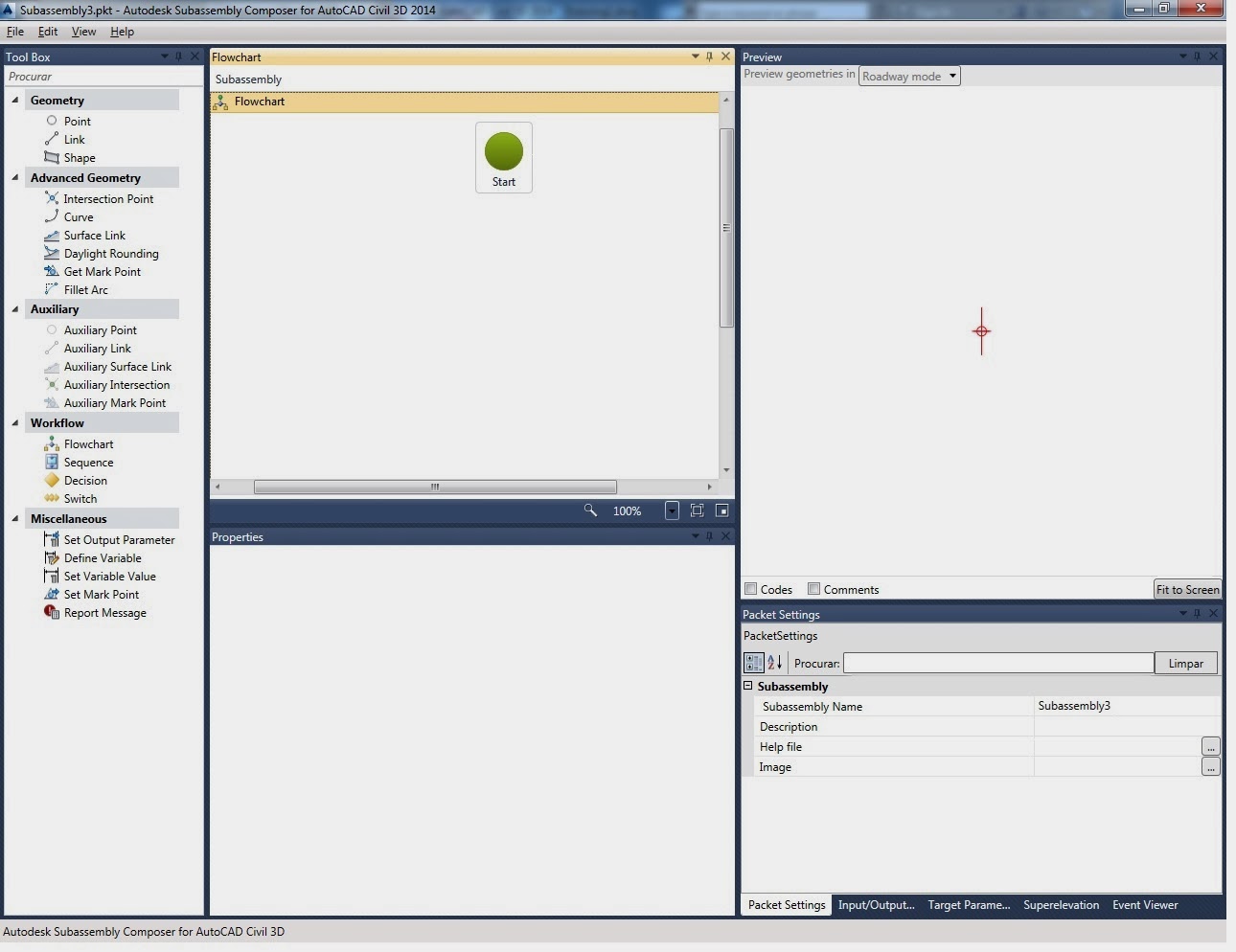Collapse the Workflow group

(x=14, y=422)
